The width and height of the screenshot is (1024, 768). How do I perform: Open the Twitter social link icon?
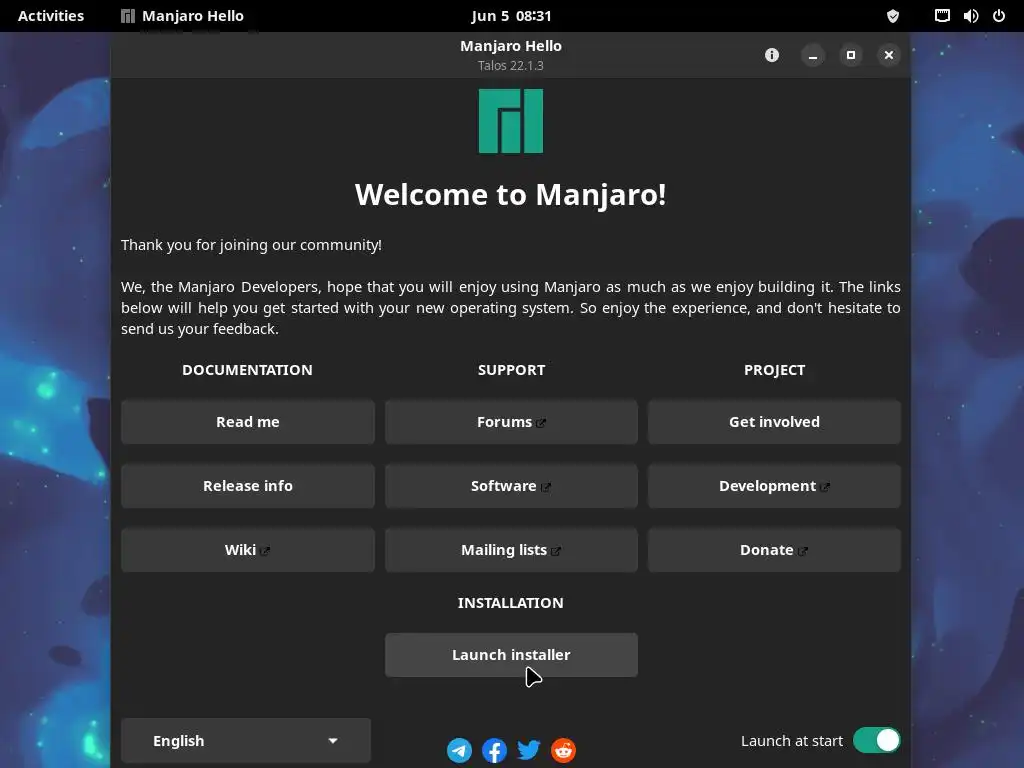pos(529,750)
